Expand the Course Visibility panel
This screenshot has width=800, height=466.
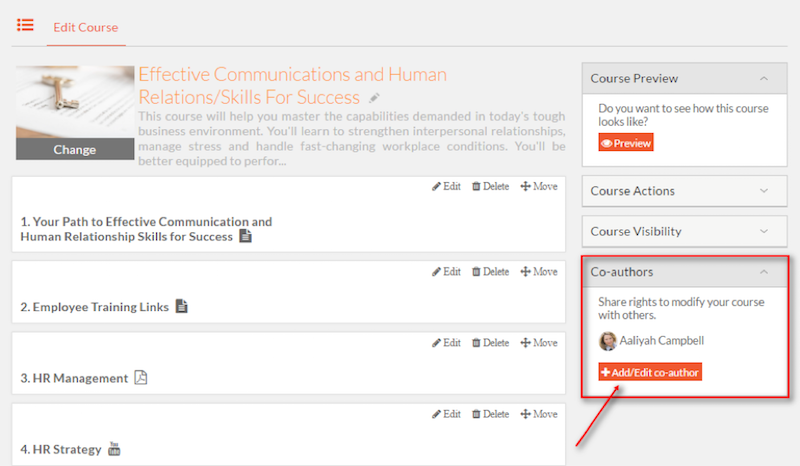[x=763, y=231]
